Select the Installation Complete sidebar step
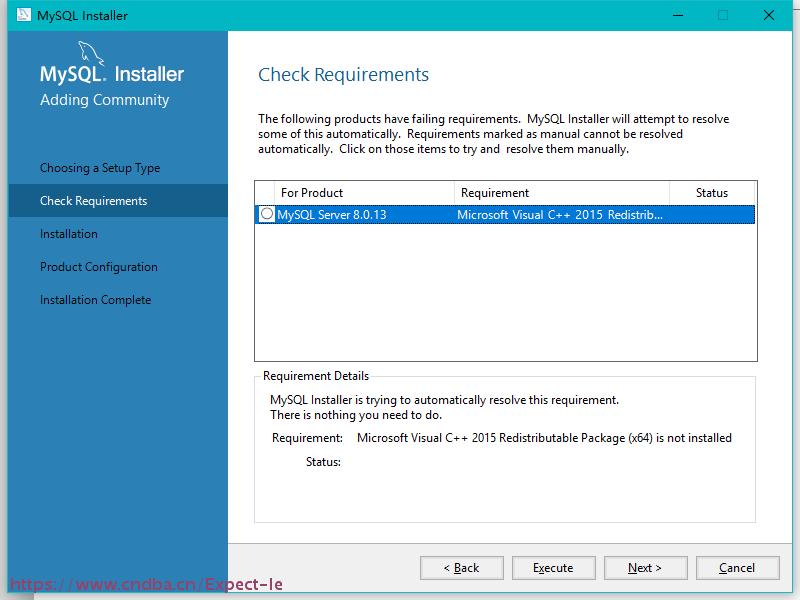 point(95,299)
